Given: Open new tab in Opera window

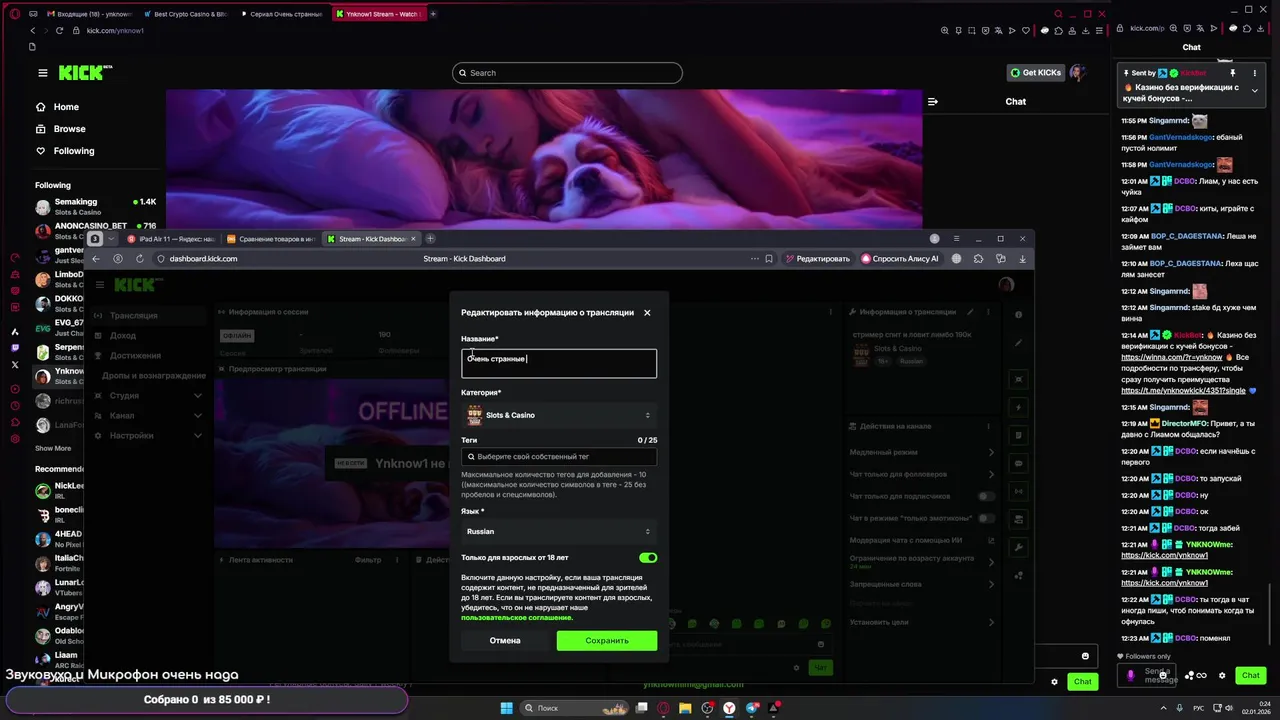Looking at the screenshot, I should click(x=433, y=14).
